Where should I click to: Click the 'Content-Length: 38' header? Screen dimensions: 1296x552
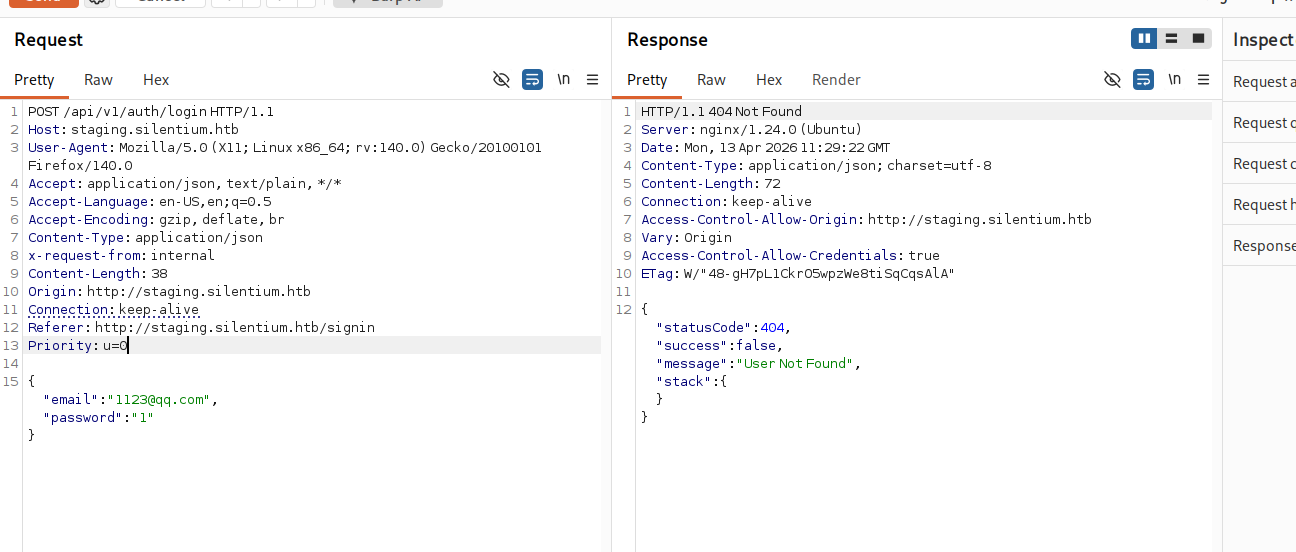tap(98, 274)
